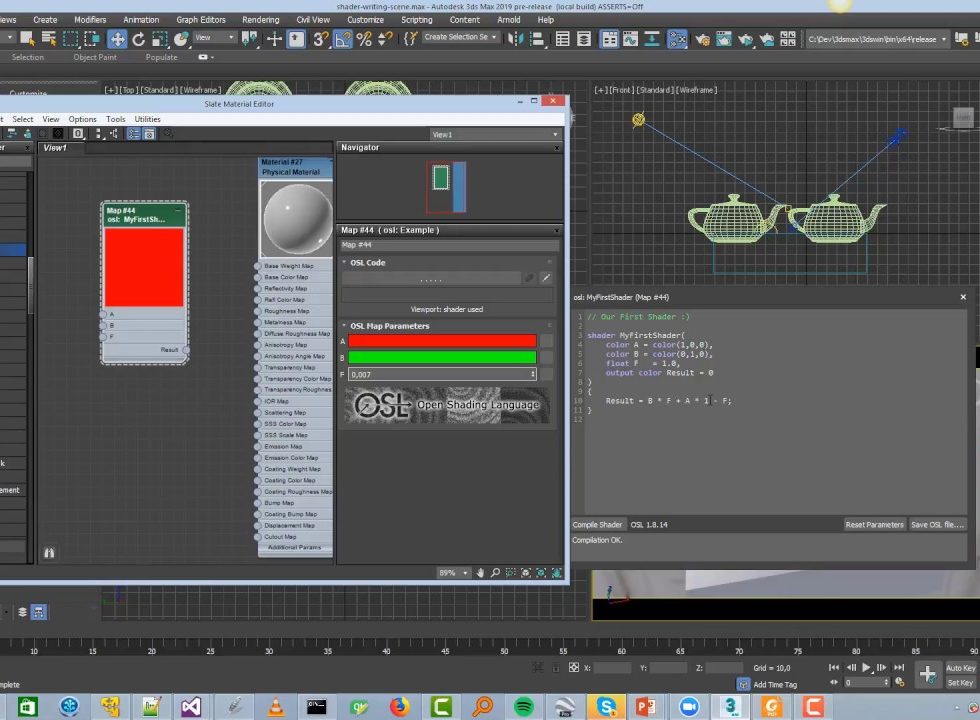Open Slate editor Utilities menu

[x=148, y=119]
